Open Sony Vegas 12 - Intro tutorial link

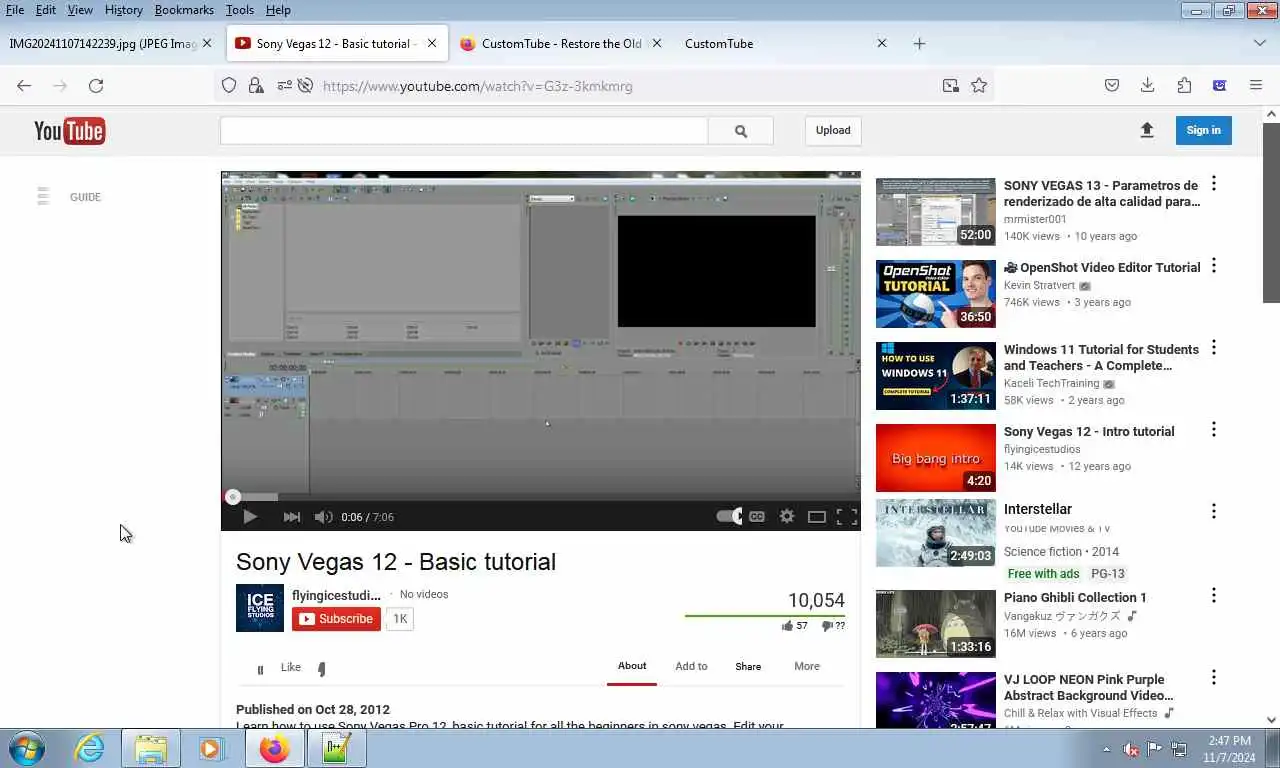click(x=1089, y=431)
